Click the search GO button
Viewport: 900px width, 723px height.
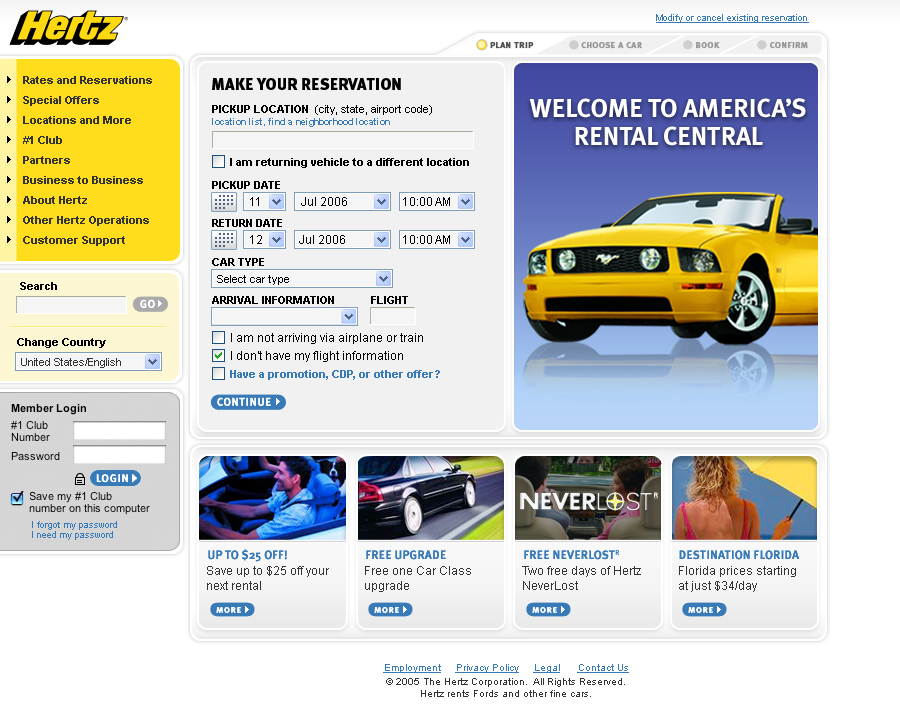[x=150, y=304]
